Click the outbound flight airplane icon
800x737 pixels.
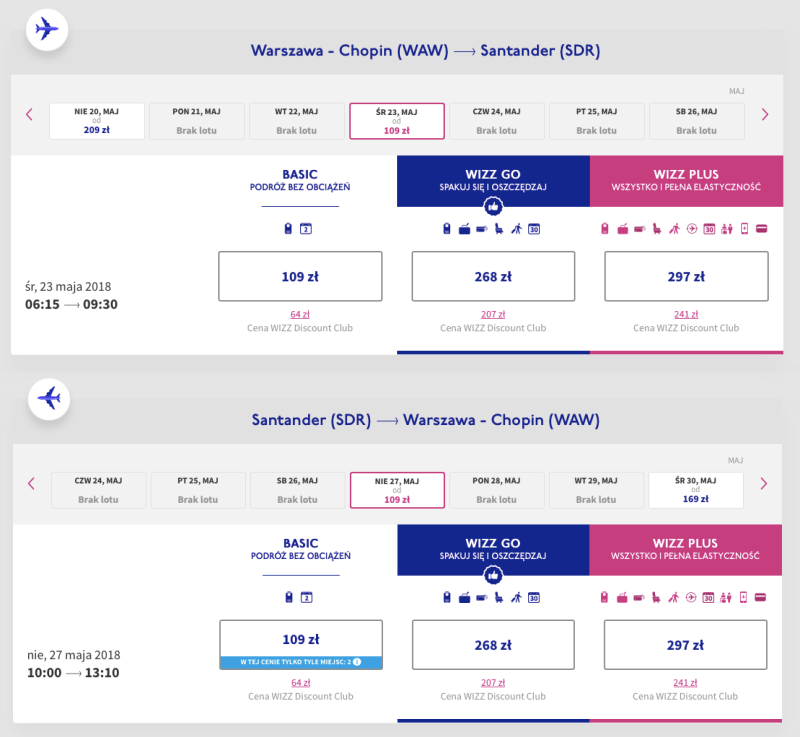[x=47, y=29]
